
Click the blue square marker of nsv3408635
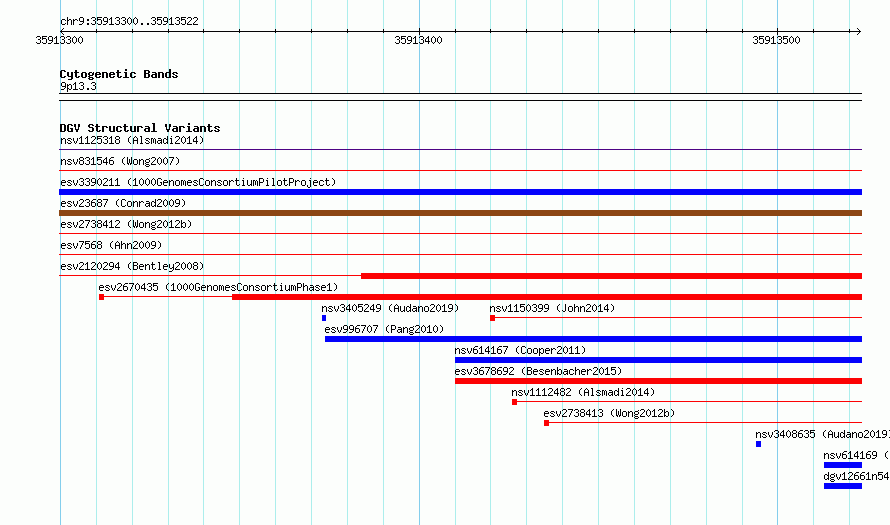758,444
